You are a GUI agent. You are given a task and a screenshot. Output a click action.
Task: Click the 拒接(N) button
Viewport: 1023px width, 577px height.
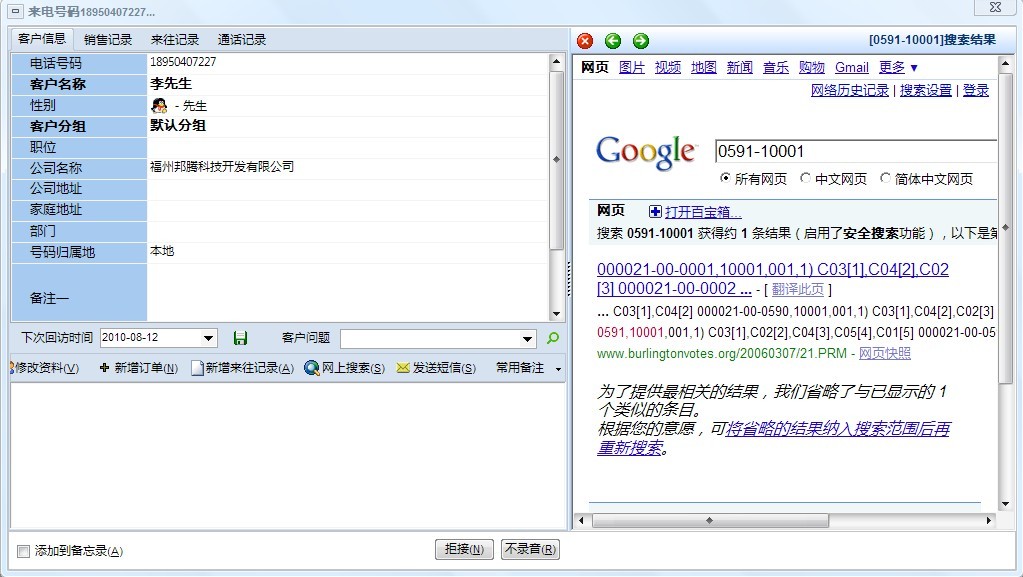464,550
